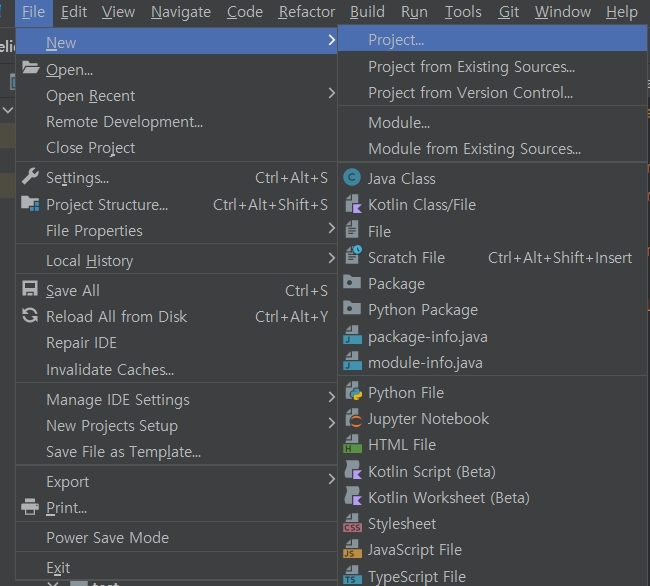Click the HTML File icon
The width and height of the screenshot is (650, 586).
(351, 445)
